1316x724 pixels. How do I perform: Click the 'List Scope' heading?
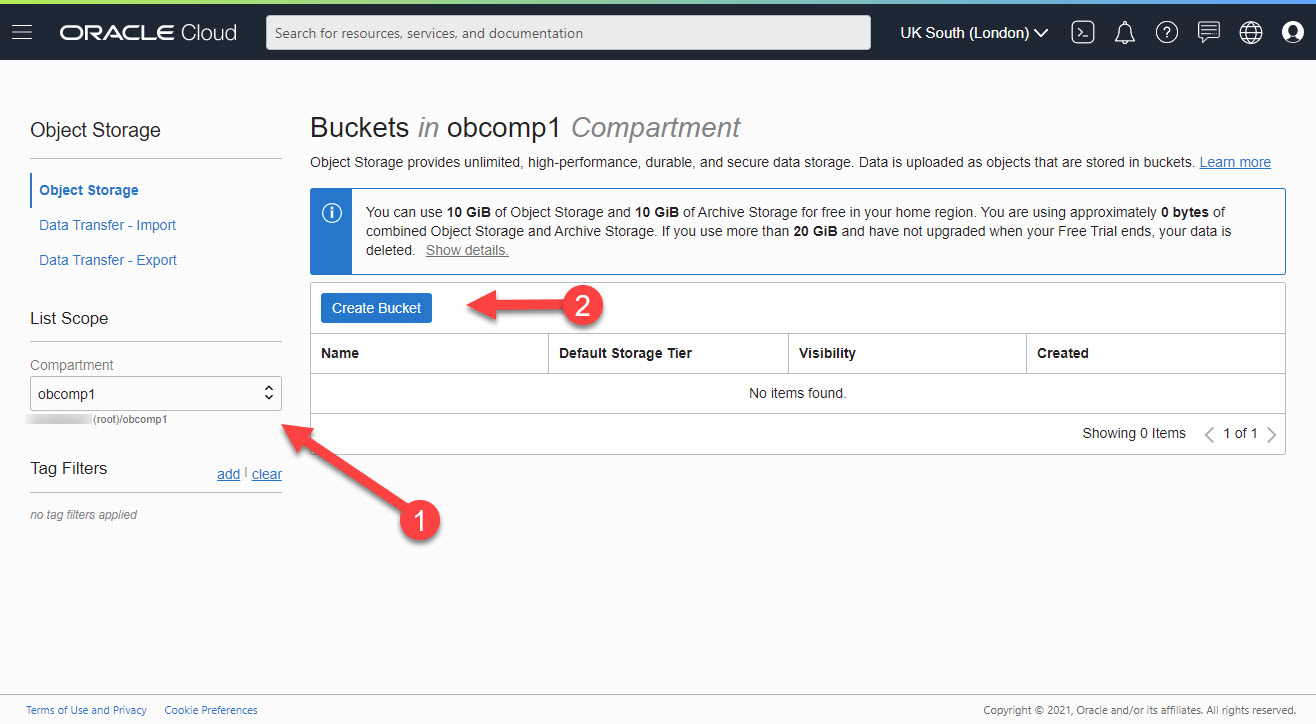click(69, 318)
